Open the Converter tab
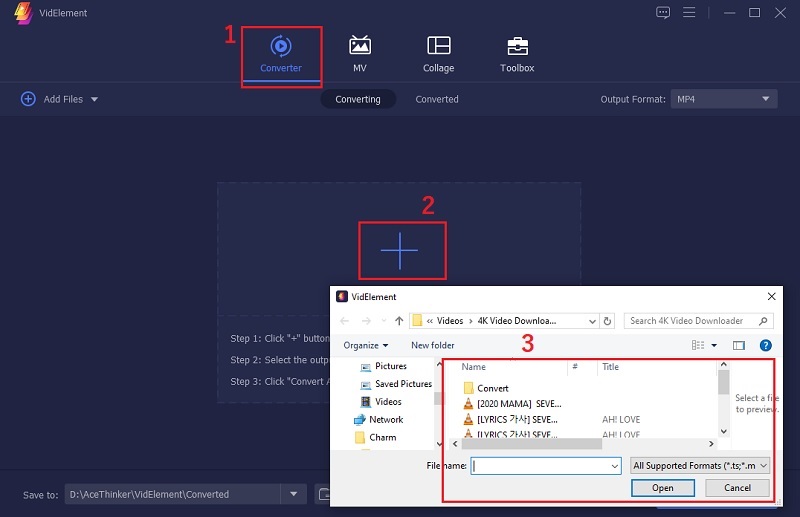 pyautogui.click(x=281, y=55)
